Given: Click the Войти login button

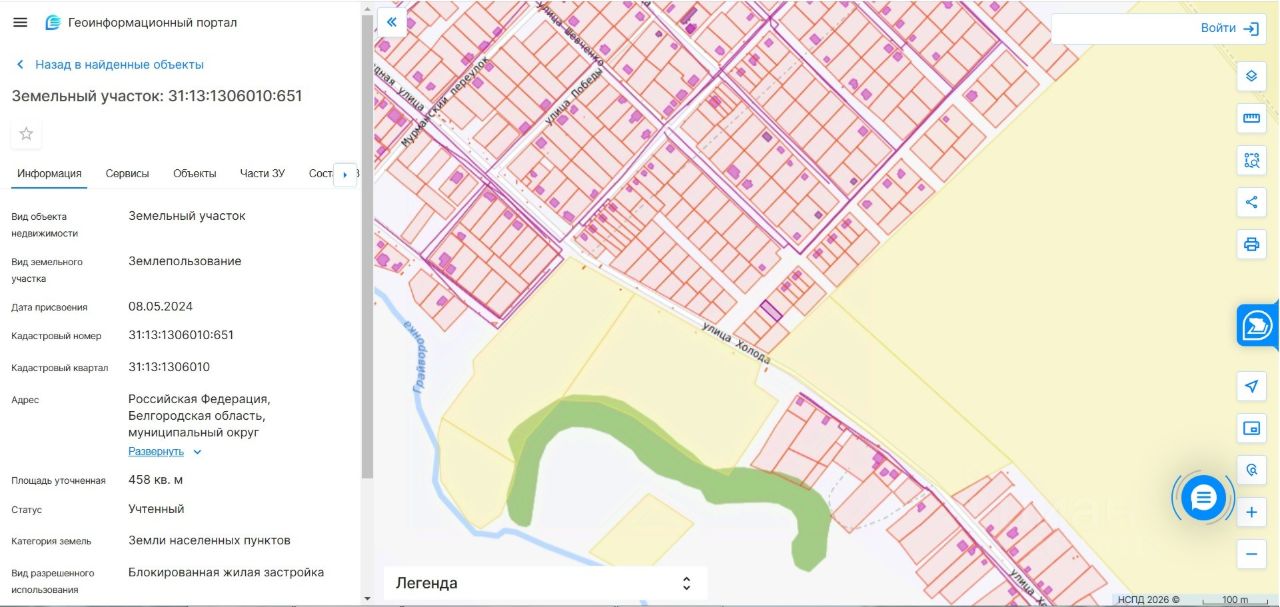Looking at the screenshot, I should pyautogui.click(x=1229, y=28).
